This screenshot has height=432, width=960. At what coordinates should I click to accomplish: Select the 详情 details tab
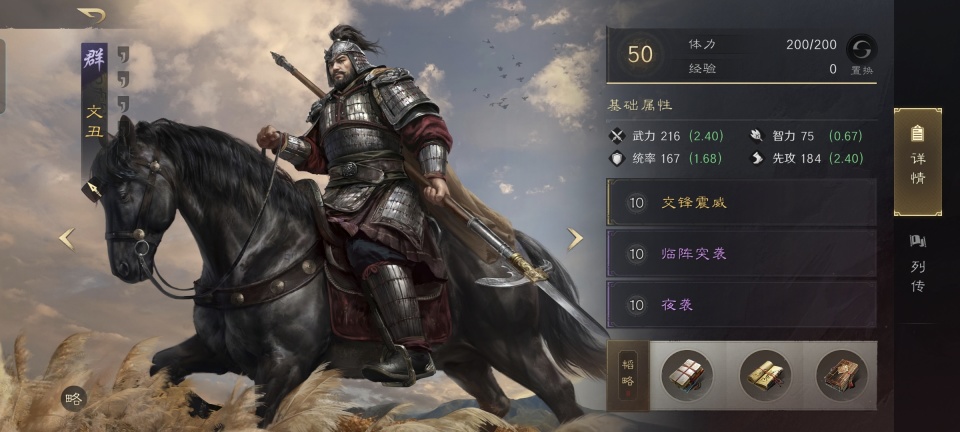(x=918, y=162)
